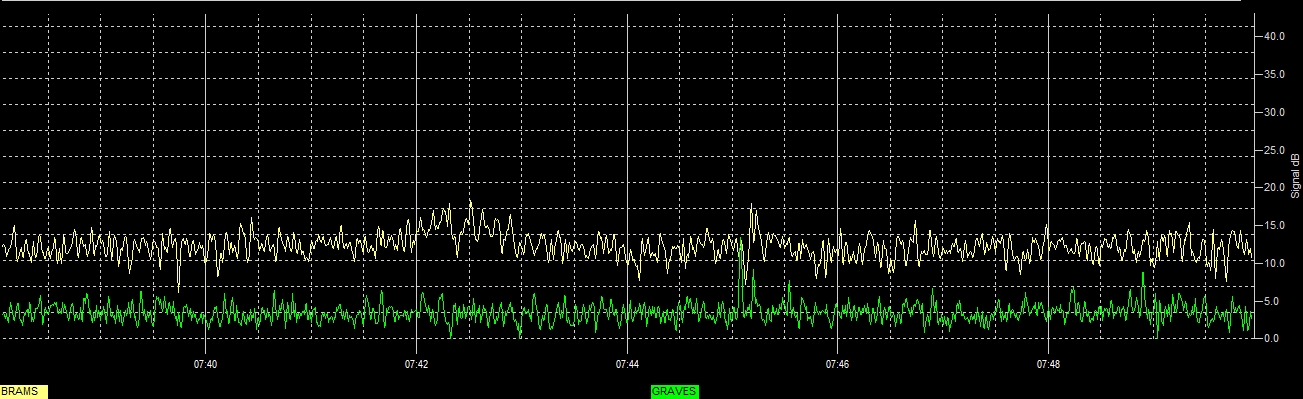The width and height of the screenshot is (1303, 399).
Task: Click the 07:42 time axis label
Action: click(417, 365)
